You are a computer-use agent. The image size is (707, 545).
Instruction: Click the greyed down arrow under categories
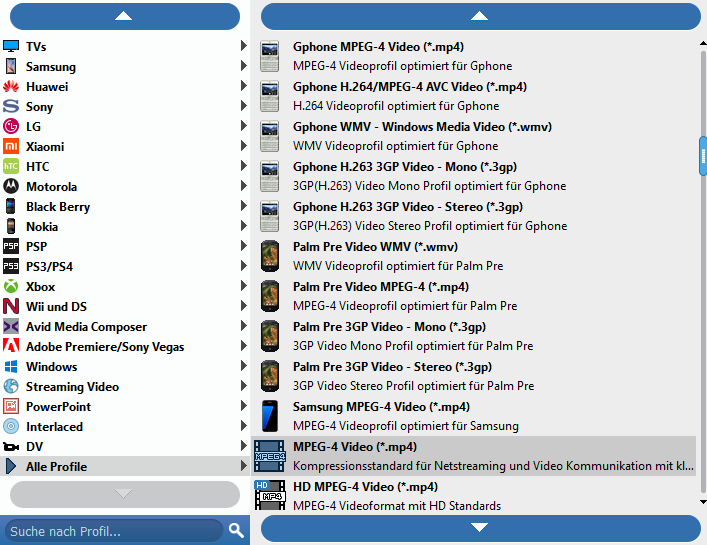click(x=125, y=494)
